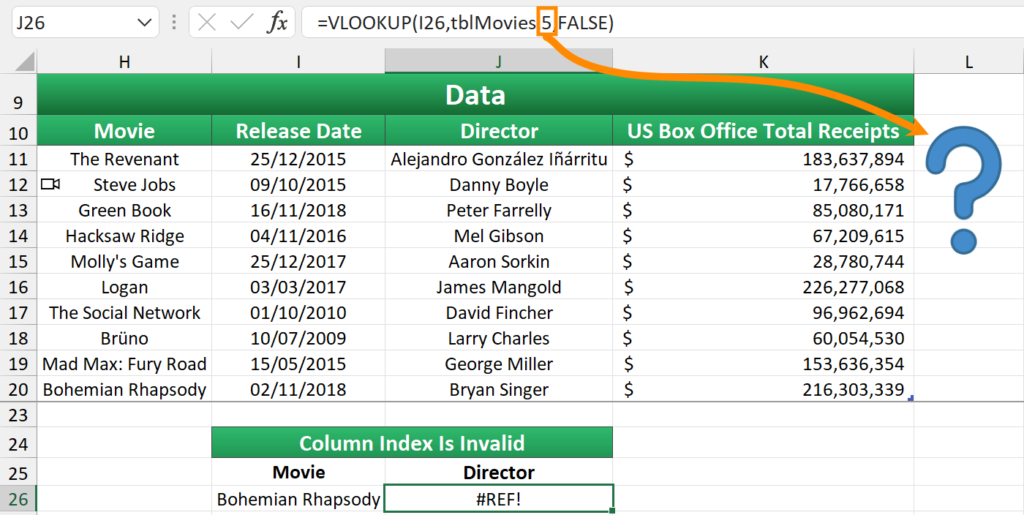Select row 11 header
Screen dimensions: 1024x515
[x=18, y=159]
